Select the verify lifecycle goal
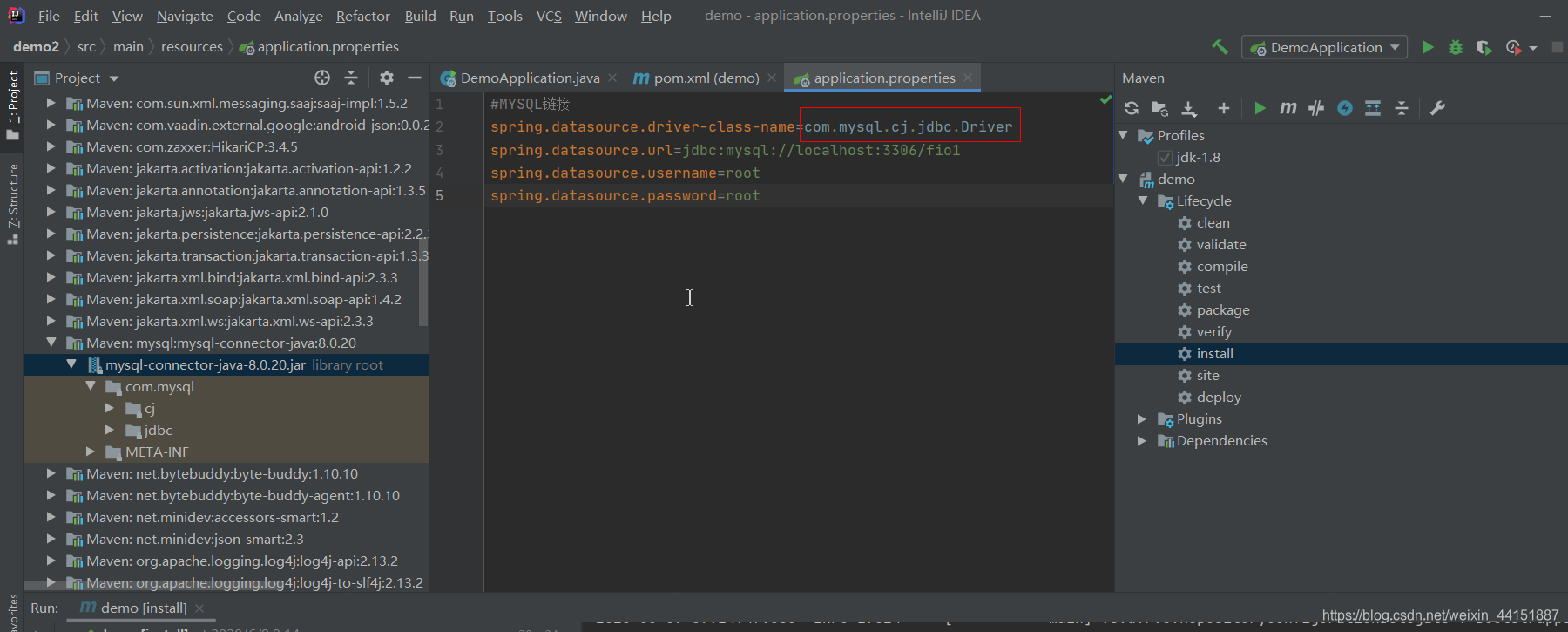This screenshot has width=1568, height=632. tap(1213, 331)
